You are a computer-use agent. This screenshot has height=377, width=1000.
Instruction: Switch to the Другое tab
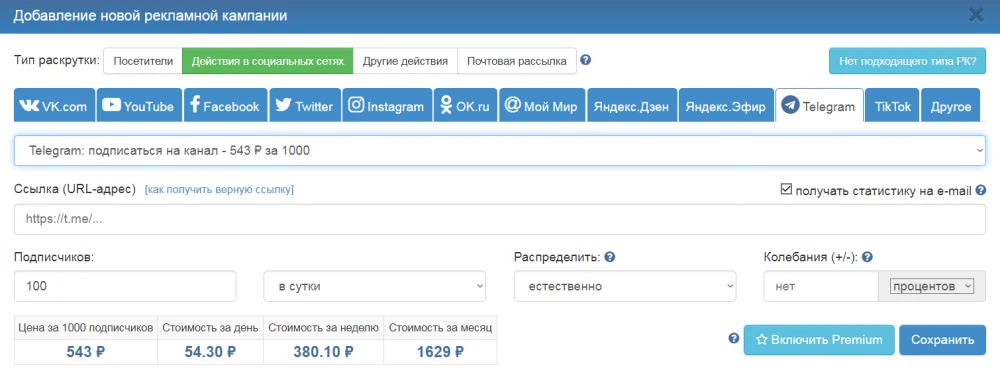pyautogui.click(x=950, y=106)
